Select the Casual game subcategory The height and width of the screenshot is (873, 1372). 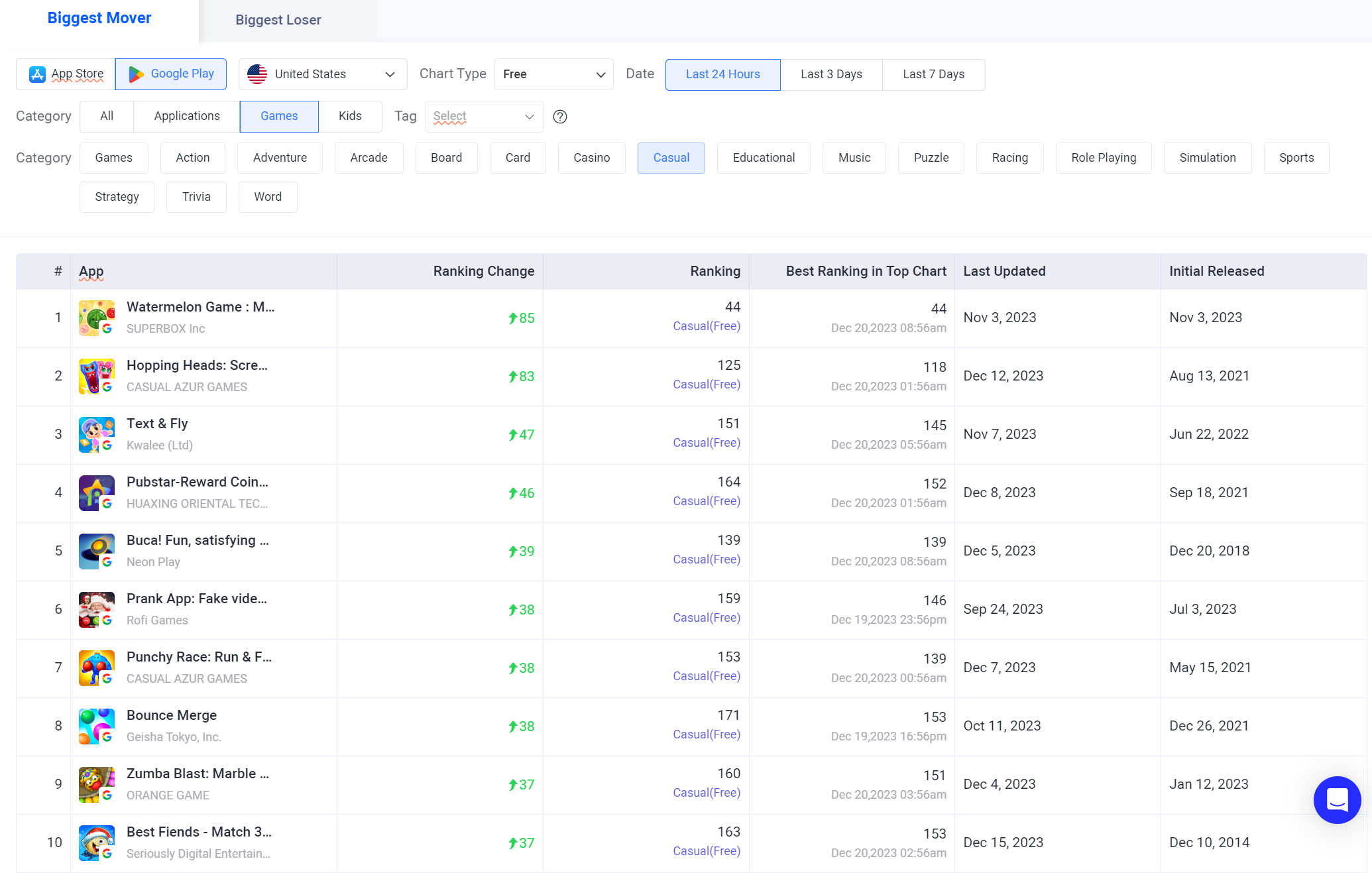[671, 158]
